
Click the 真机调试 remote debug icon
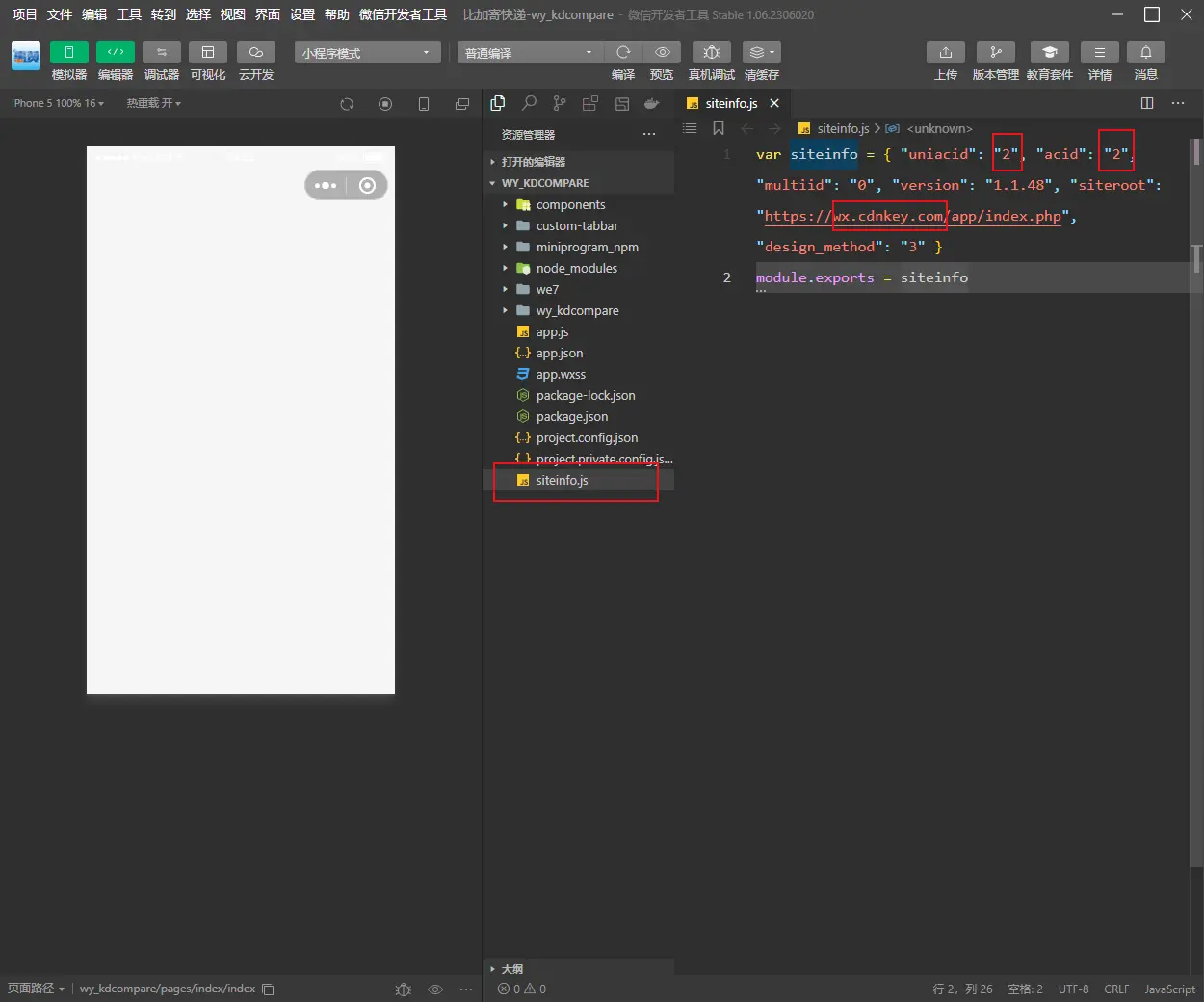click(x=712, y=52)
